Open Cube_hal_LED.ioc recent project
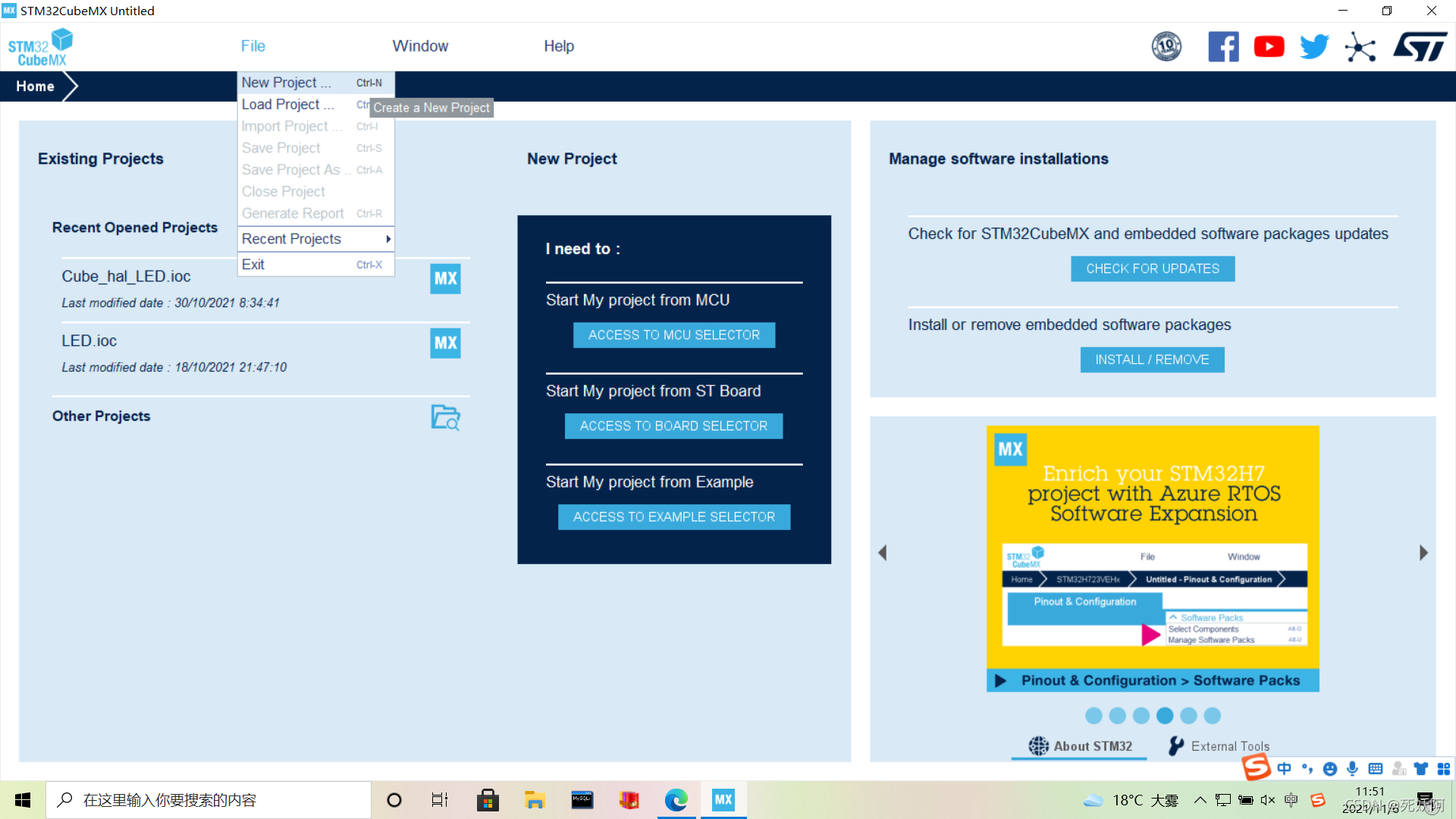This screenshot has width=1456, height=819. coord(128,276)
